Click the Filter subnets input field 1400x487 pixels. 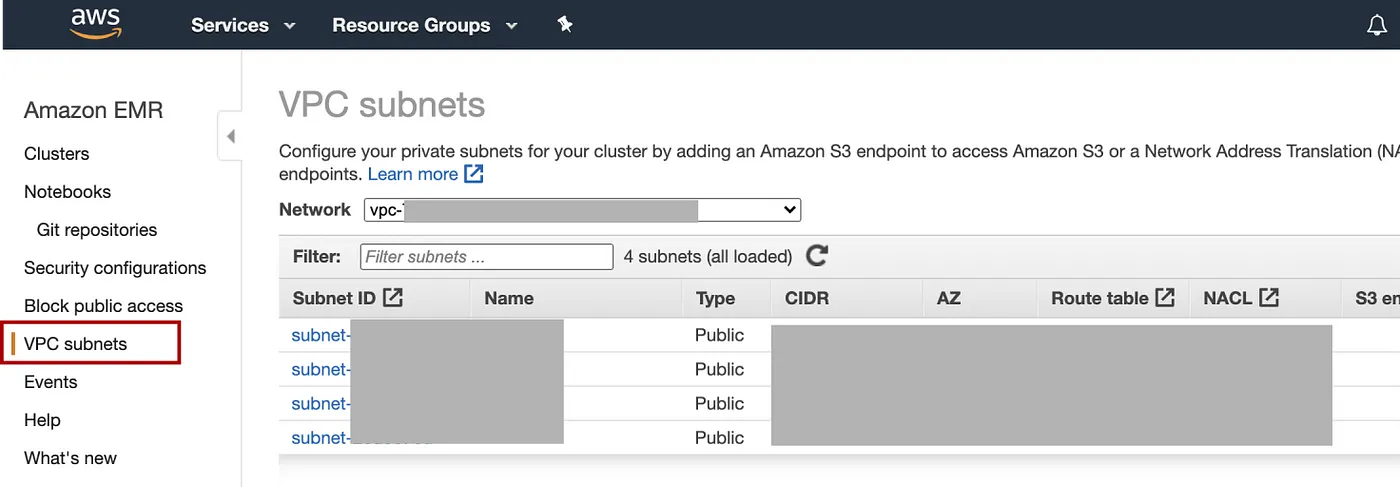point(486,257)
